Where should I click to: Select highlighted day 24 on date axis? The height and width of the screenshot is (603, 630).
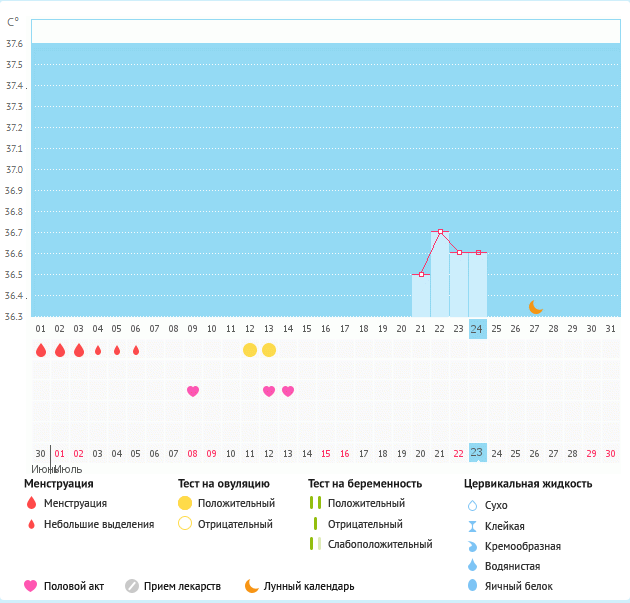coord(477,328)
